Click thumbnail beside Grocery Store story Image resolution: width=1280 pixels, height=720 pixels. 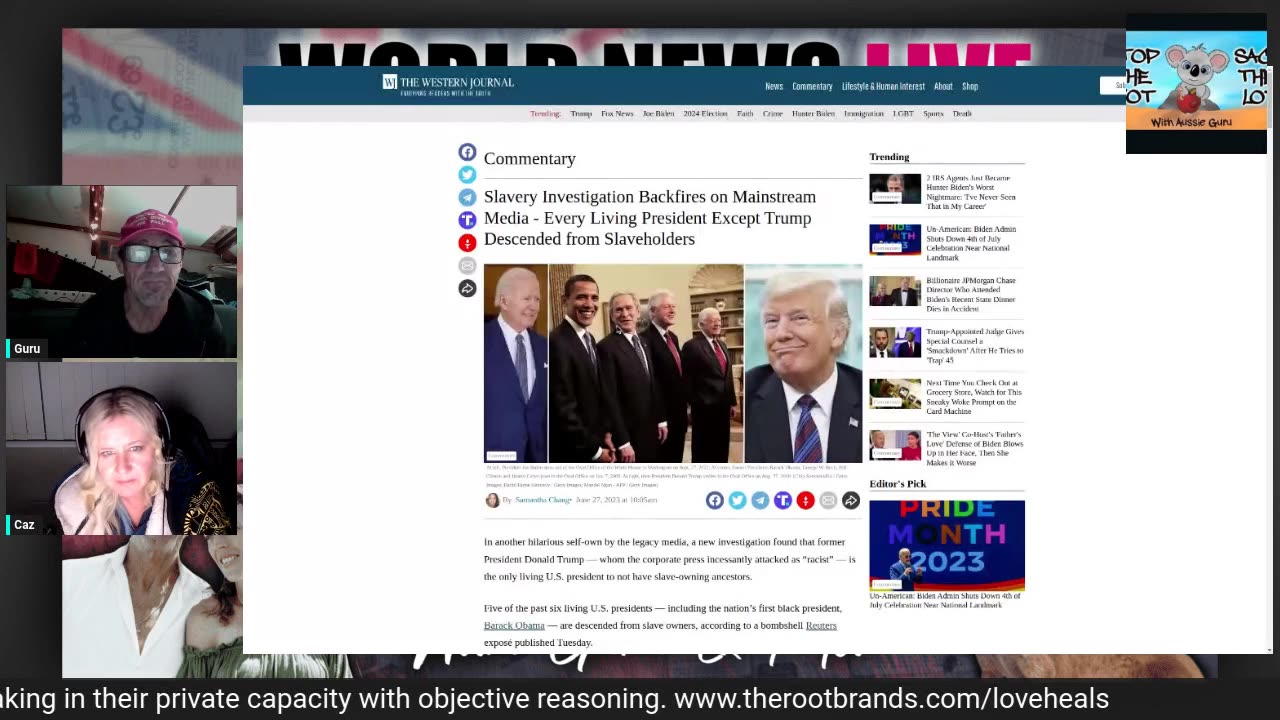(x=895, y=394)
